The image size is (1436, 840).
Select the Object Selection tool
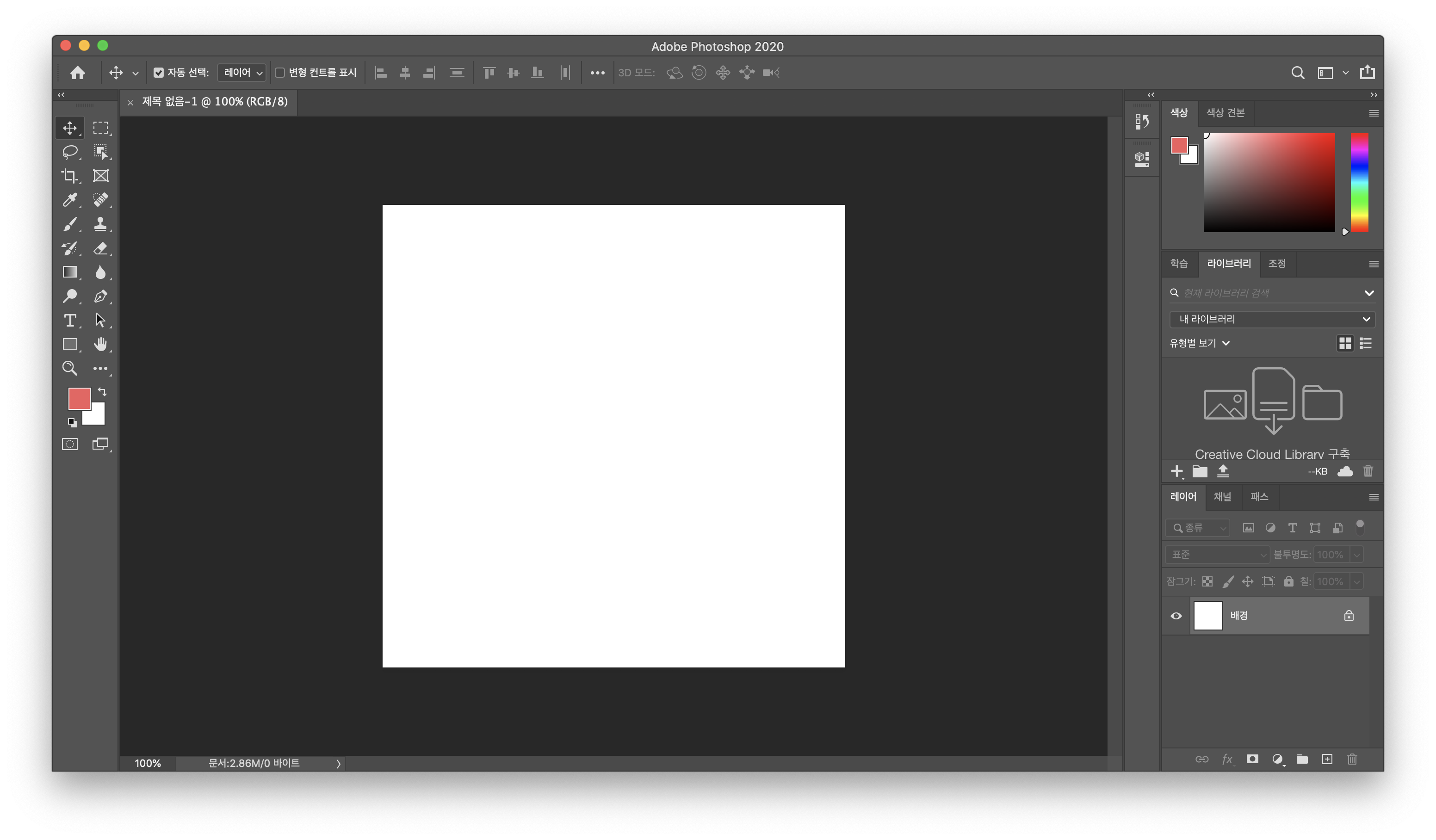[x=100, y=152]
